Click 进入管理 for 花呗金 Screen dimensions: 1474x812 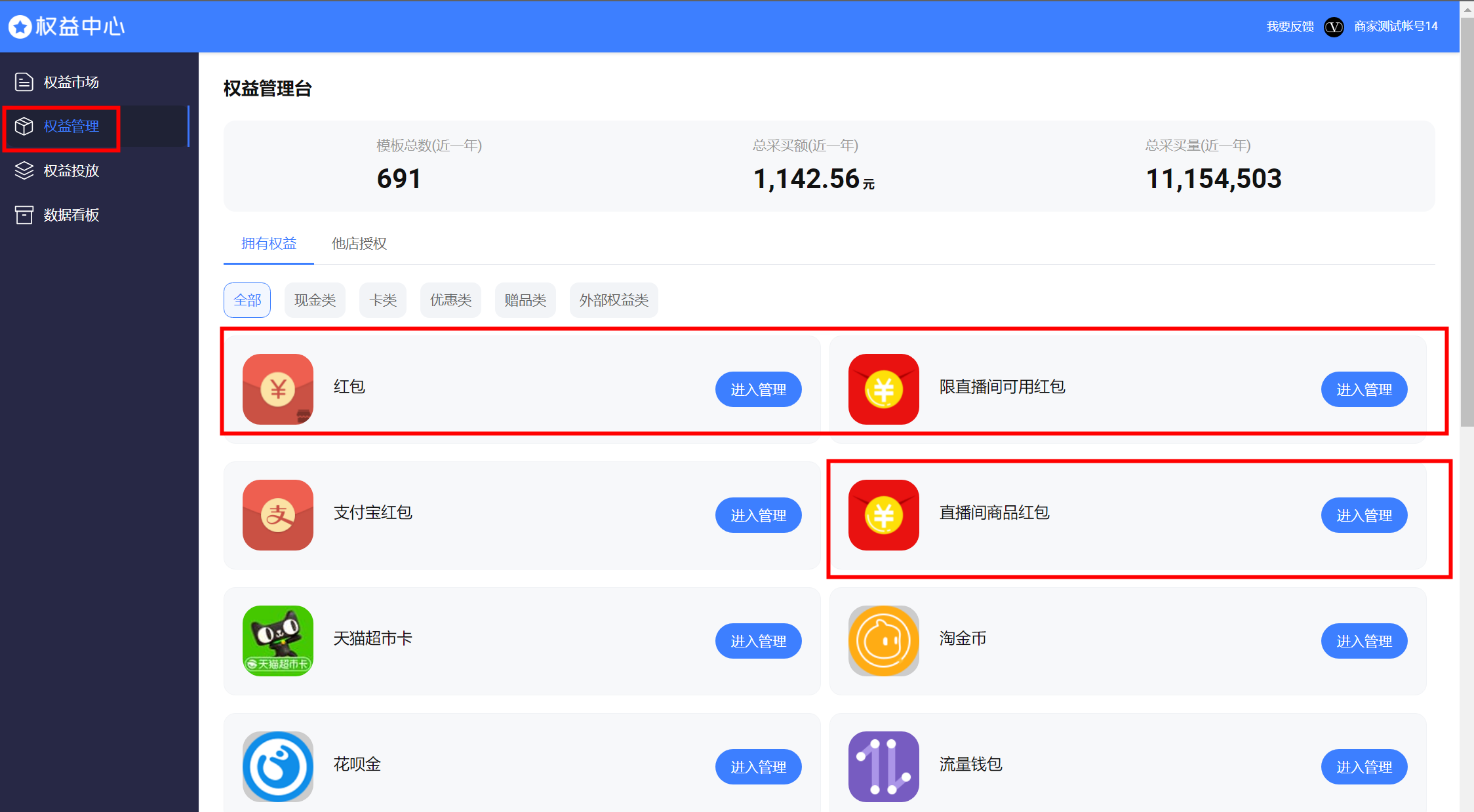759,767
